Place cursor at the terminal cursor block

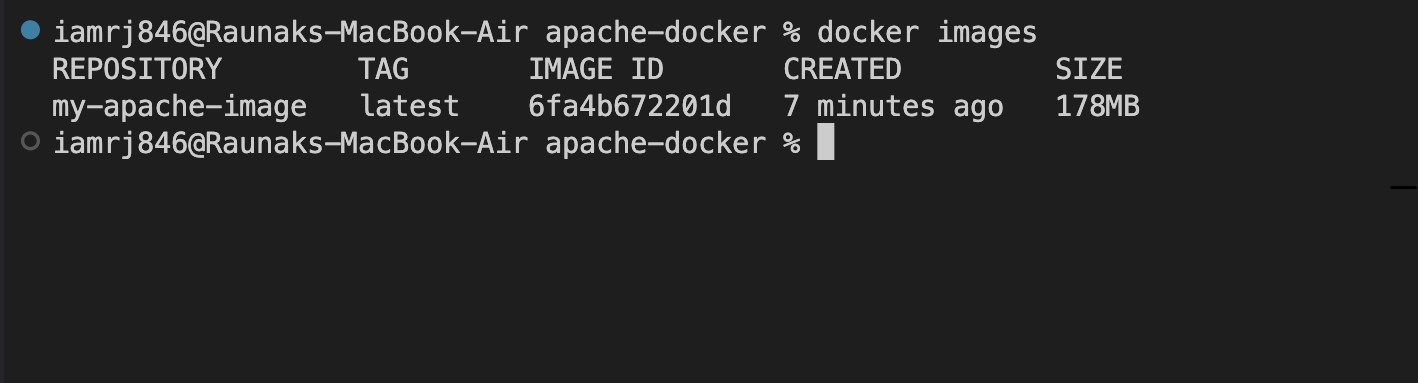pyautogui.click(x=825, y=143)
